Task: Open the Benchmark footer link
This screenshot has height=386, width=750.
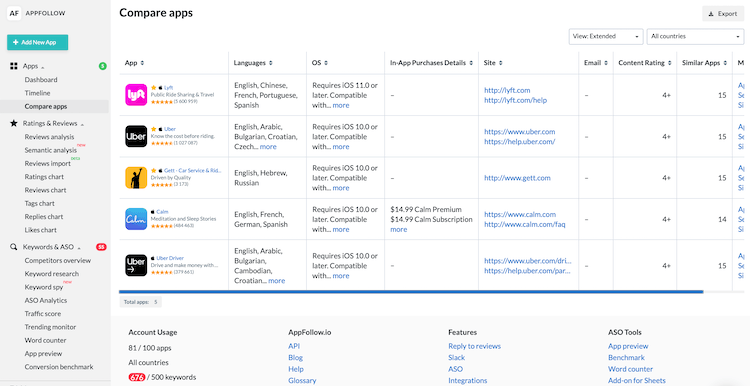Action: 626,358
